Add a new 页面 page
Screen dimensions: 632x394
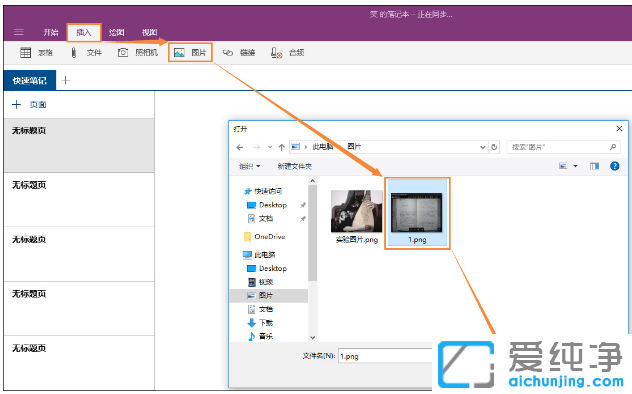pos(29,105)
